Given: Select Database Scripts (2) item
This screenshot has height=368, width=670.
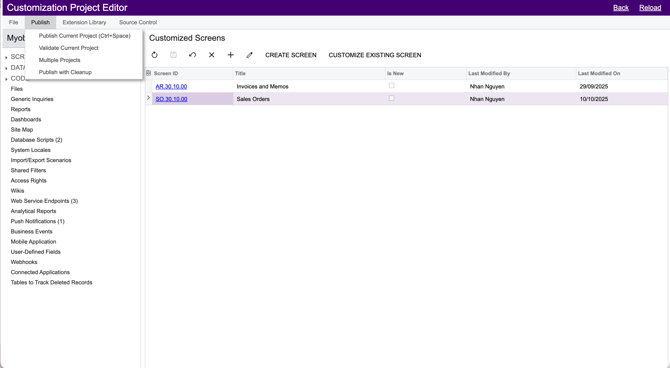Looking at the screenshot, I should [x=36, y=140].
